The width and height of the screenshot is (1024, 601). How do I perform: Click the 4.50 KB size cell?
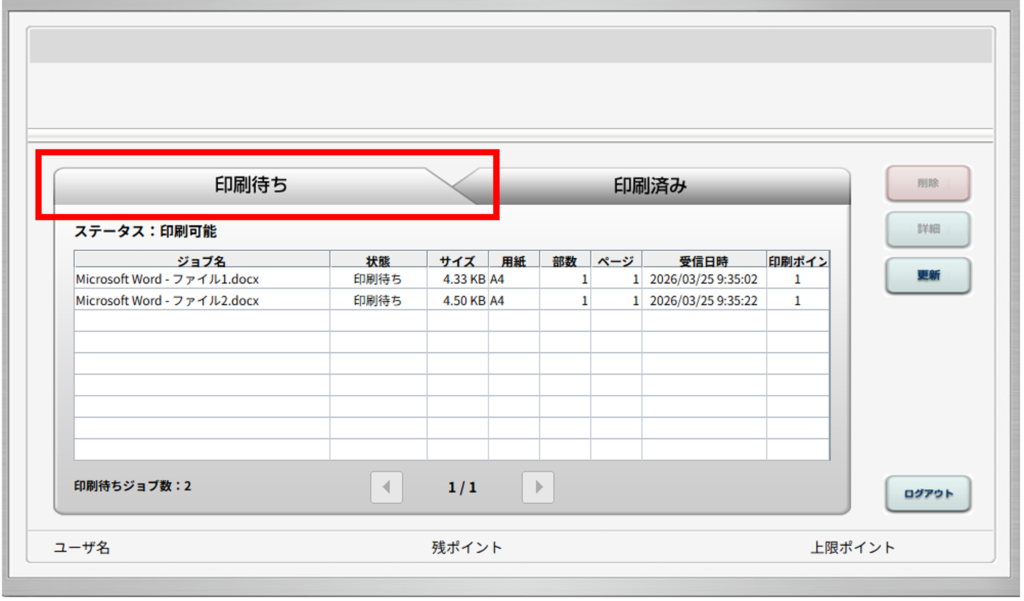click(463, 300)
